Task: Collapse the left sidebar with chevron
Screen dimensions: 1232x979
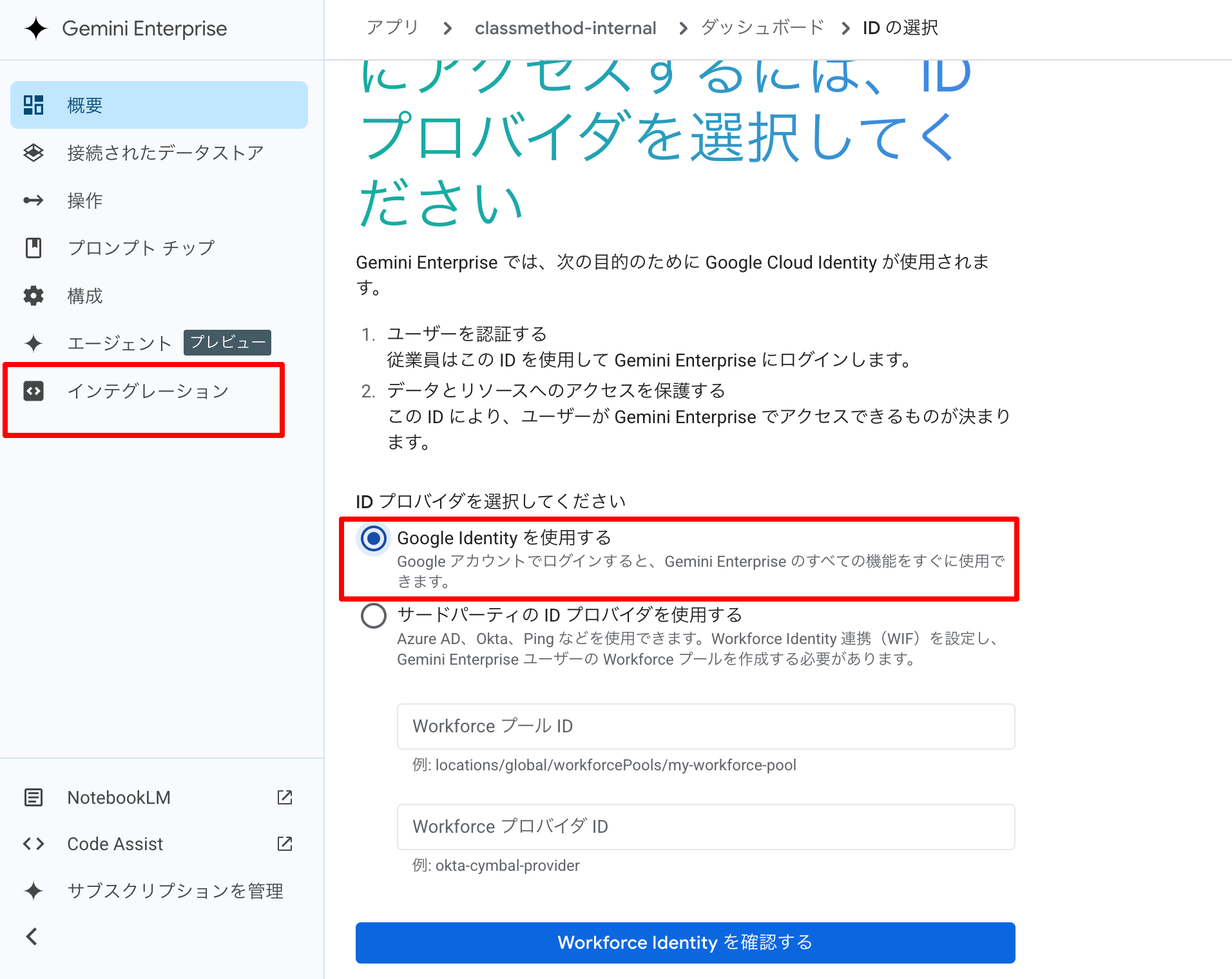Action: point(32,936)
